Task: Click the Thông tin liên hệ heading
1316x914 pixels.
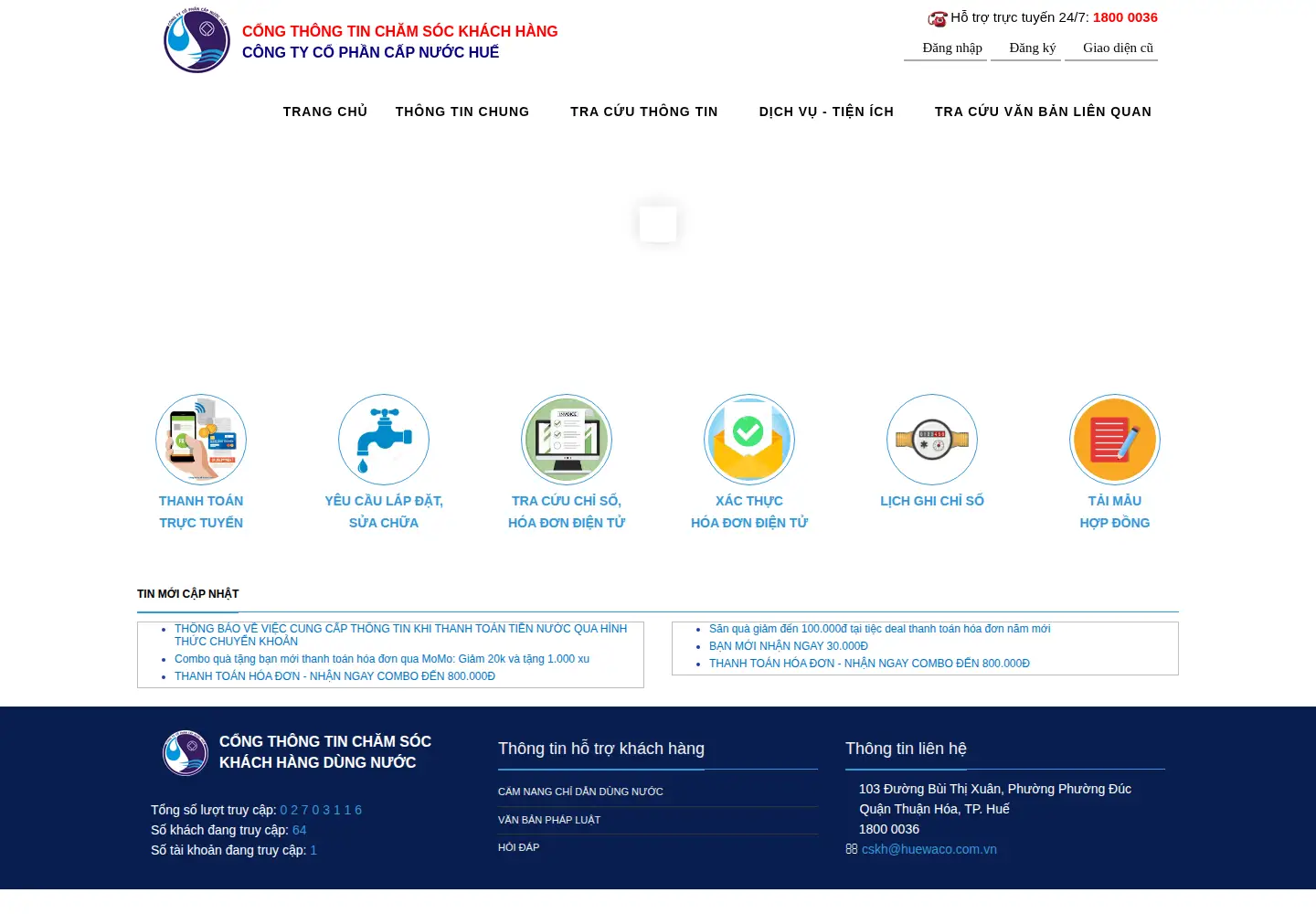Action: [906, 749]
